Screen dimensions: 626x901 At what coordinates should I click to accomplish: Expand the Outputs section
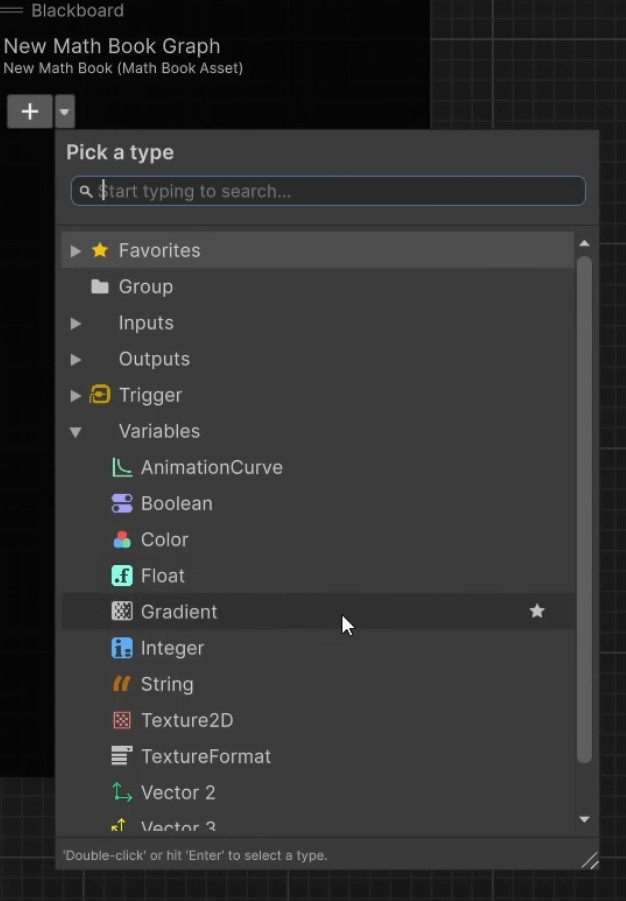click(77, 358)
